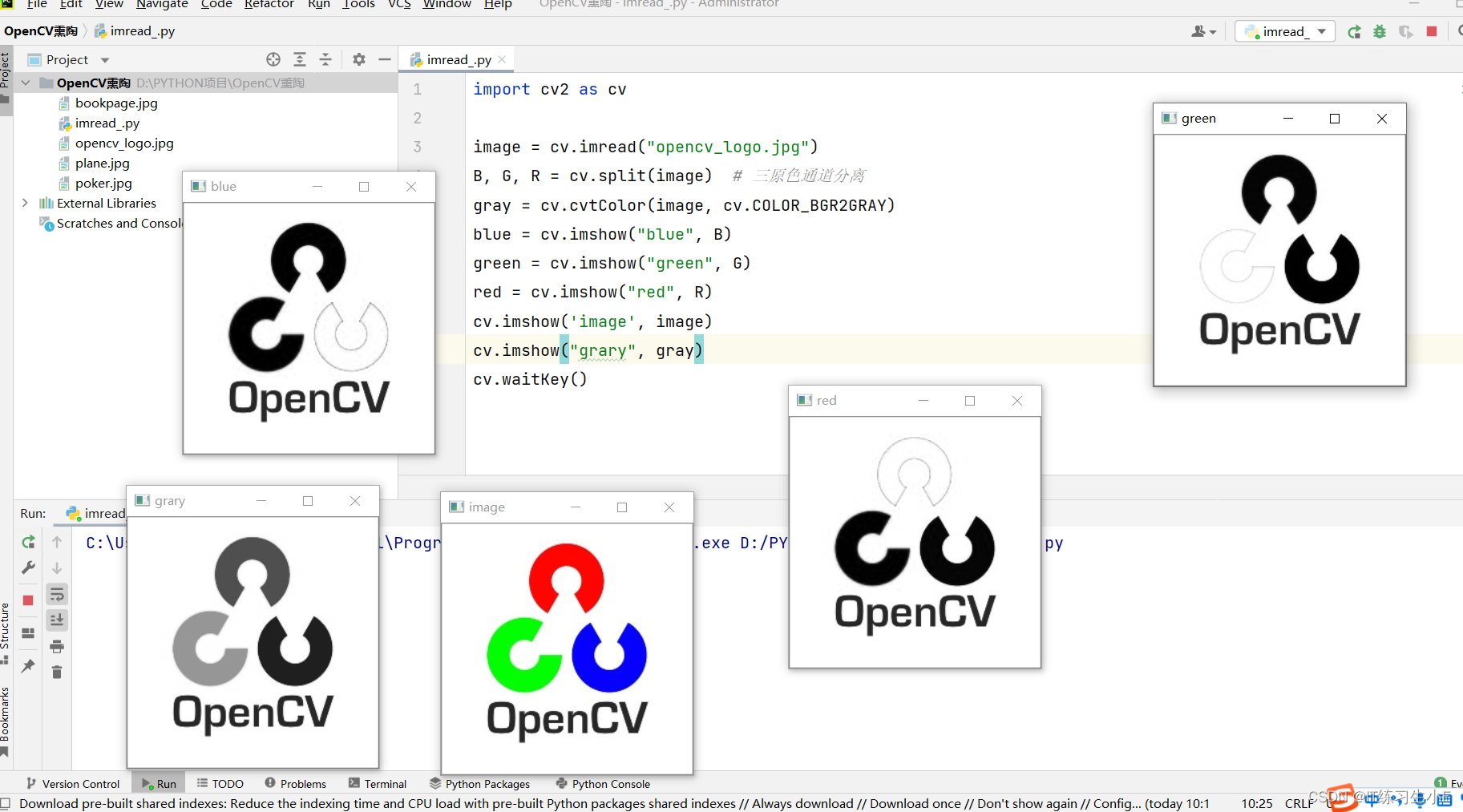Open the Navigate menu
This screenshot has width=1463, height=812.
(162, 4)
